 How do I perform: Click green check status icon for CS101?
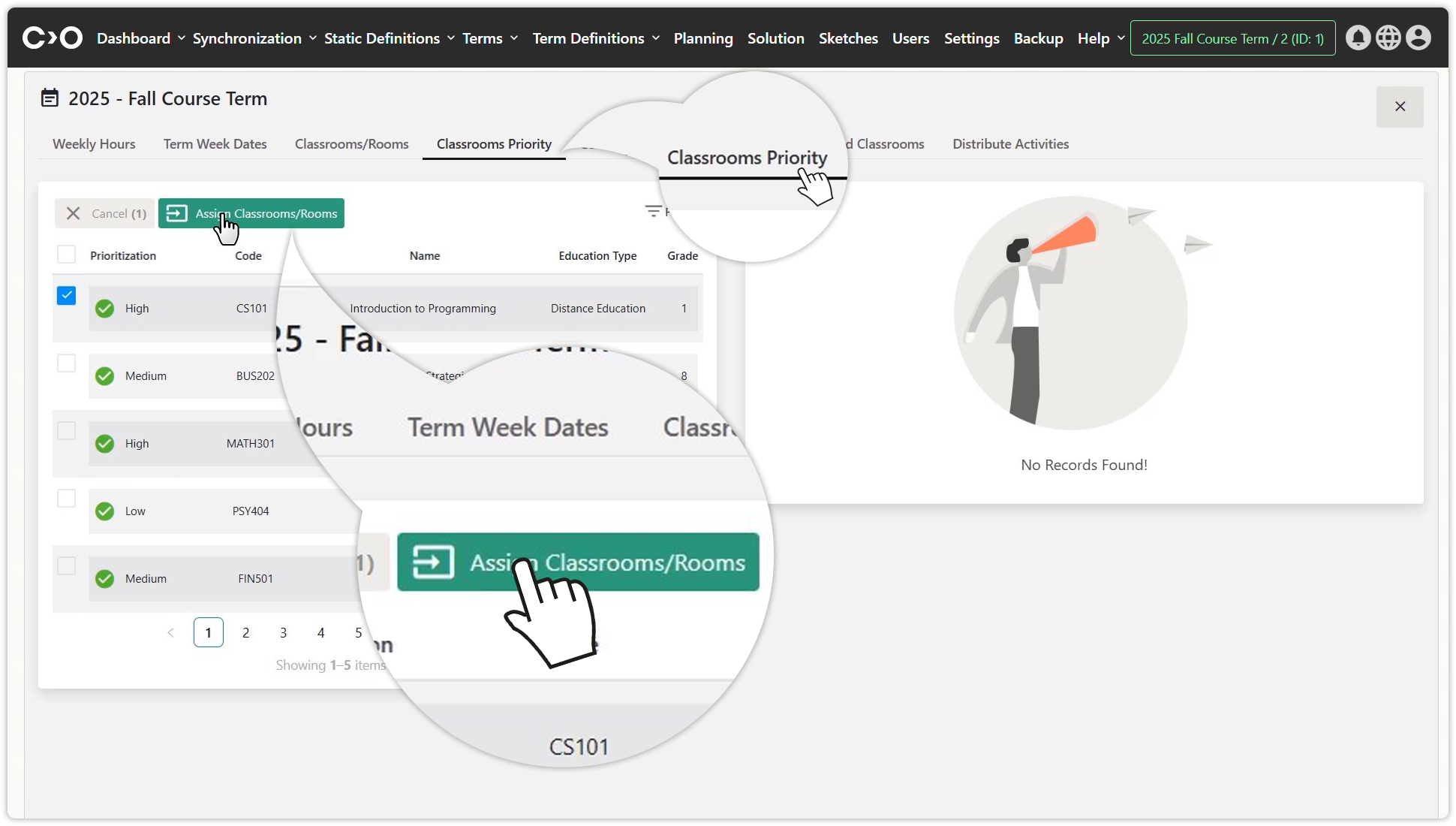pos(105,309)
